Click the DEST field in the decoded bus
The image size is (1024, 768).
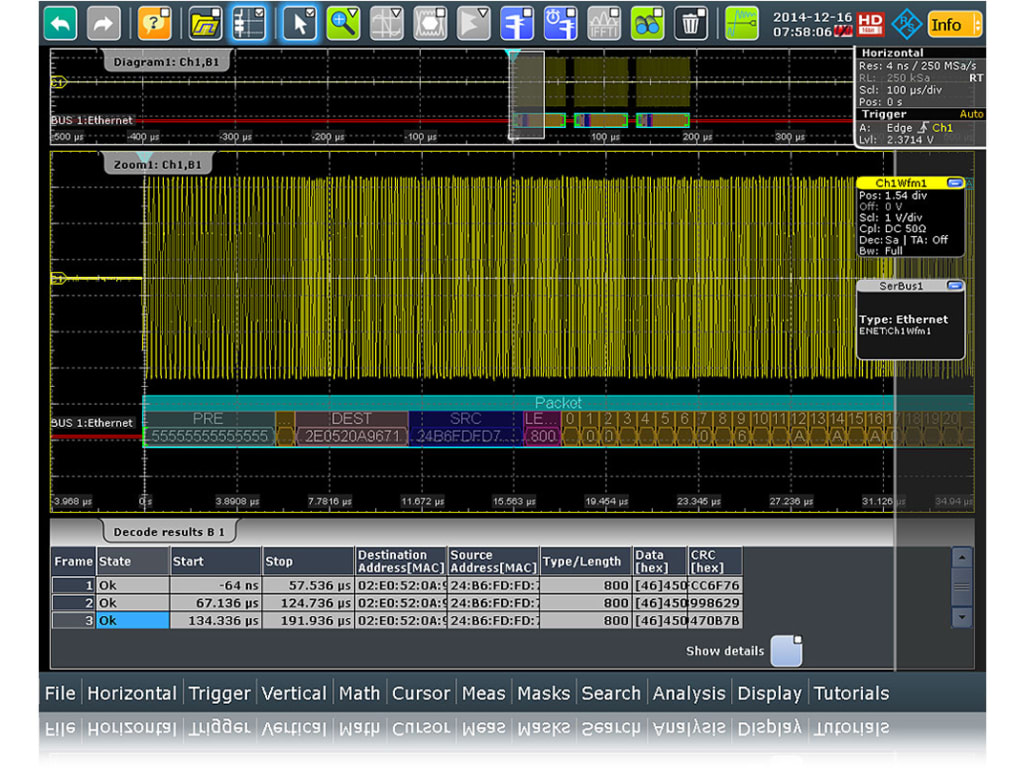(351, 428)
